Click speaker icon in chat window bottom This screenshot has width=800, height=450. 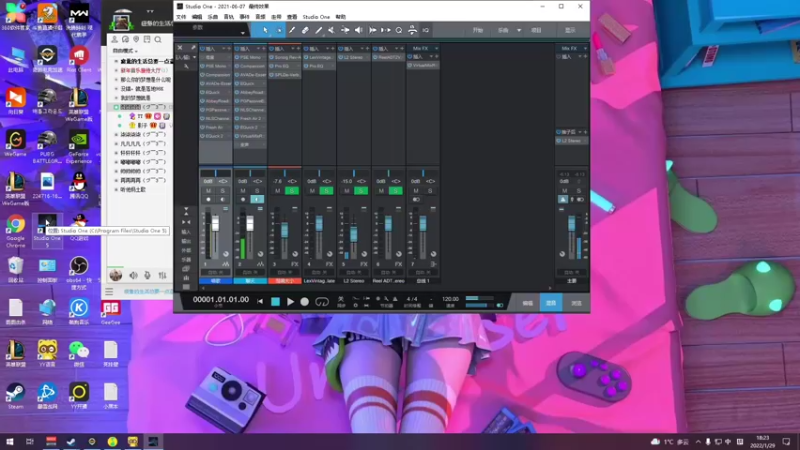point(133,275)
